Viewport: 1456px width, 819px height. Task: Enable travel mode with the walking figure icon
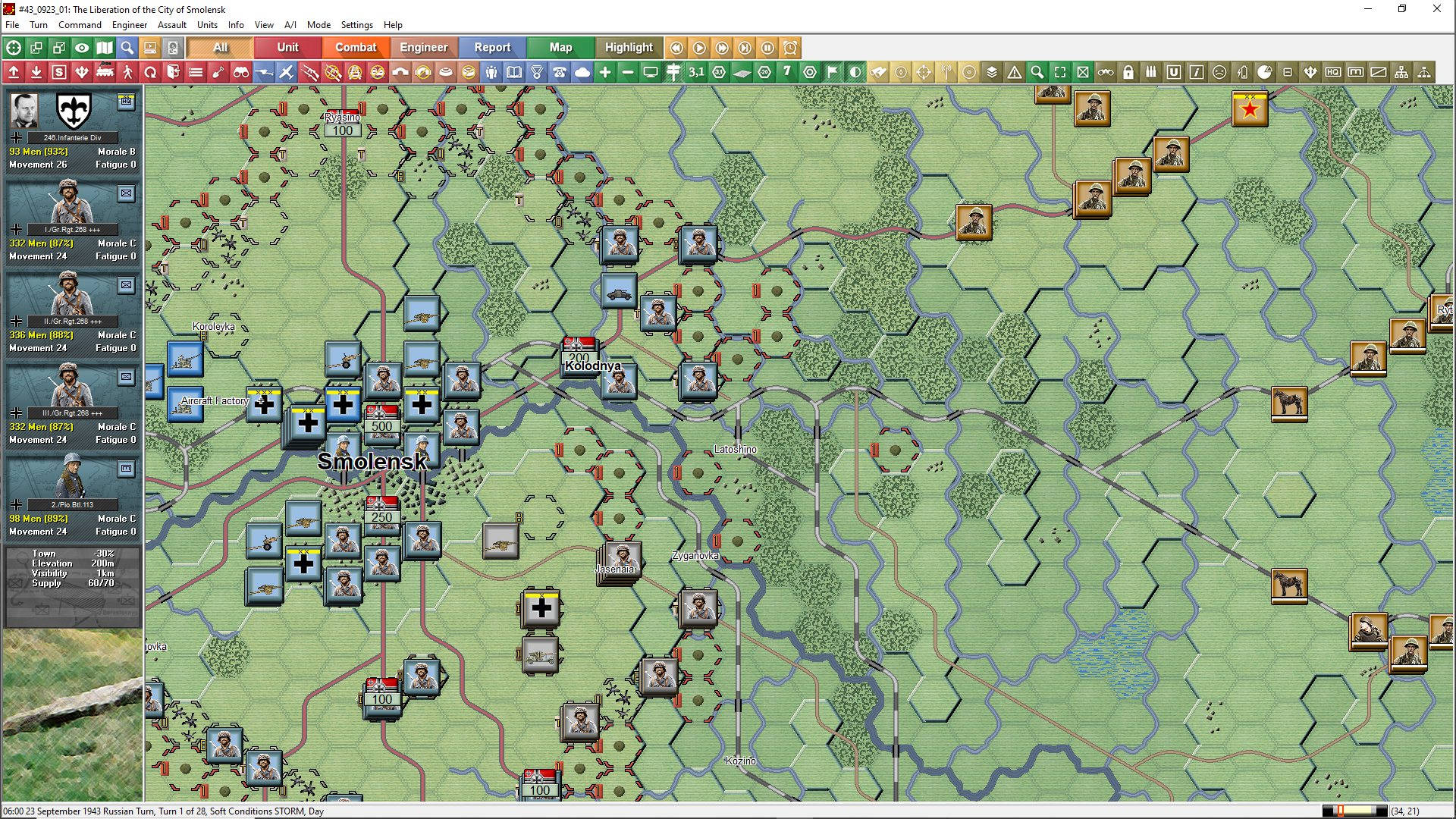point(127,72)
